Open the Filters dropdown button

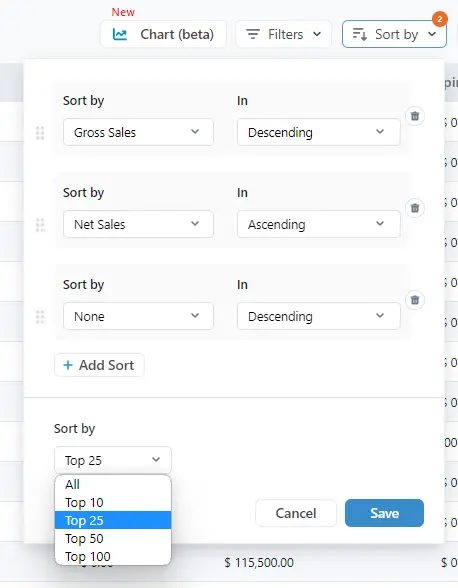click(x=284, y=34)
